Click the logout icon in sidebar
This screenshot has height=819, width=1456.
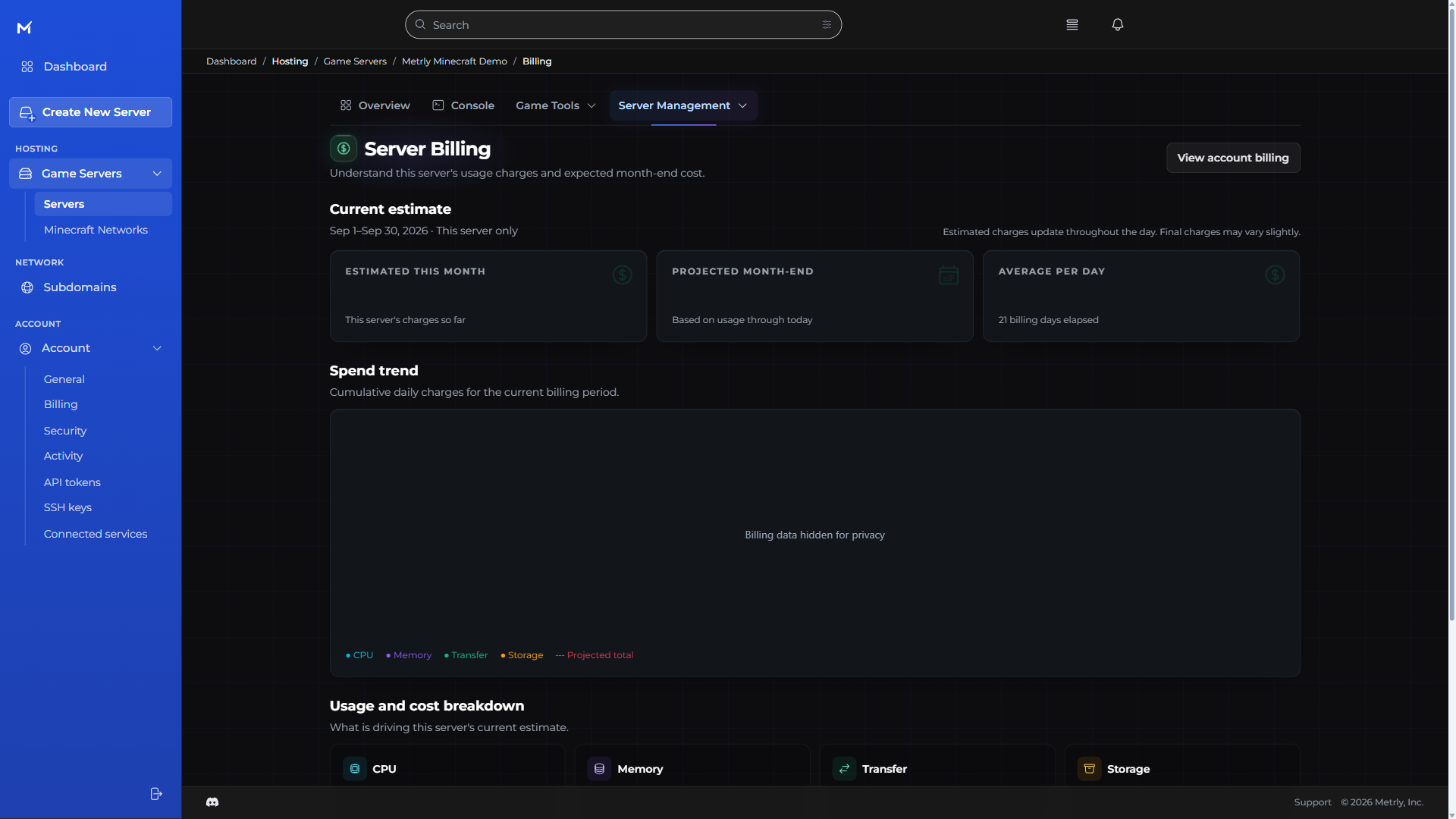(x=156, y=793)
